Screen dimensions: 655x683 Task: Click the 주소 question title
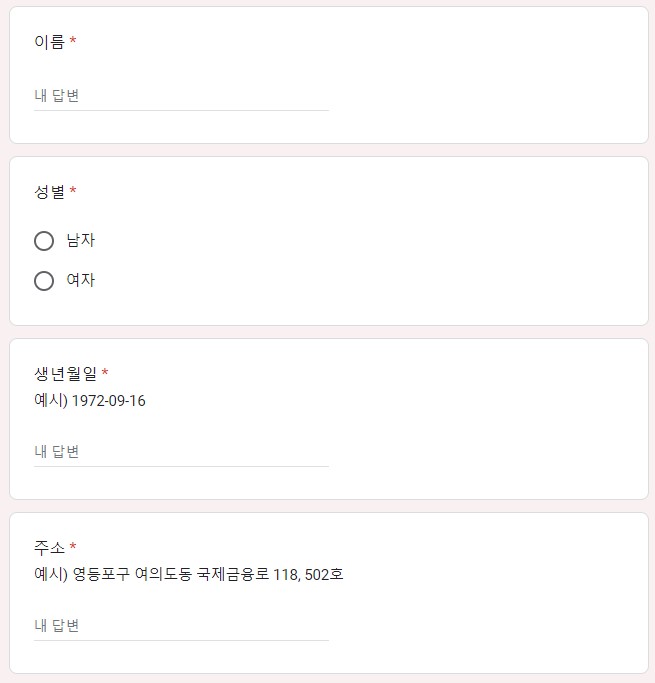point(49,547)
